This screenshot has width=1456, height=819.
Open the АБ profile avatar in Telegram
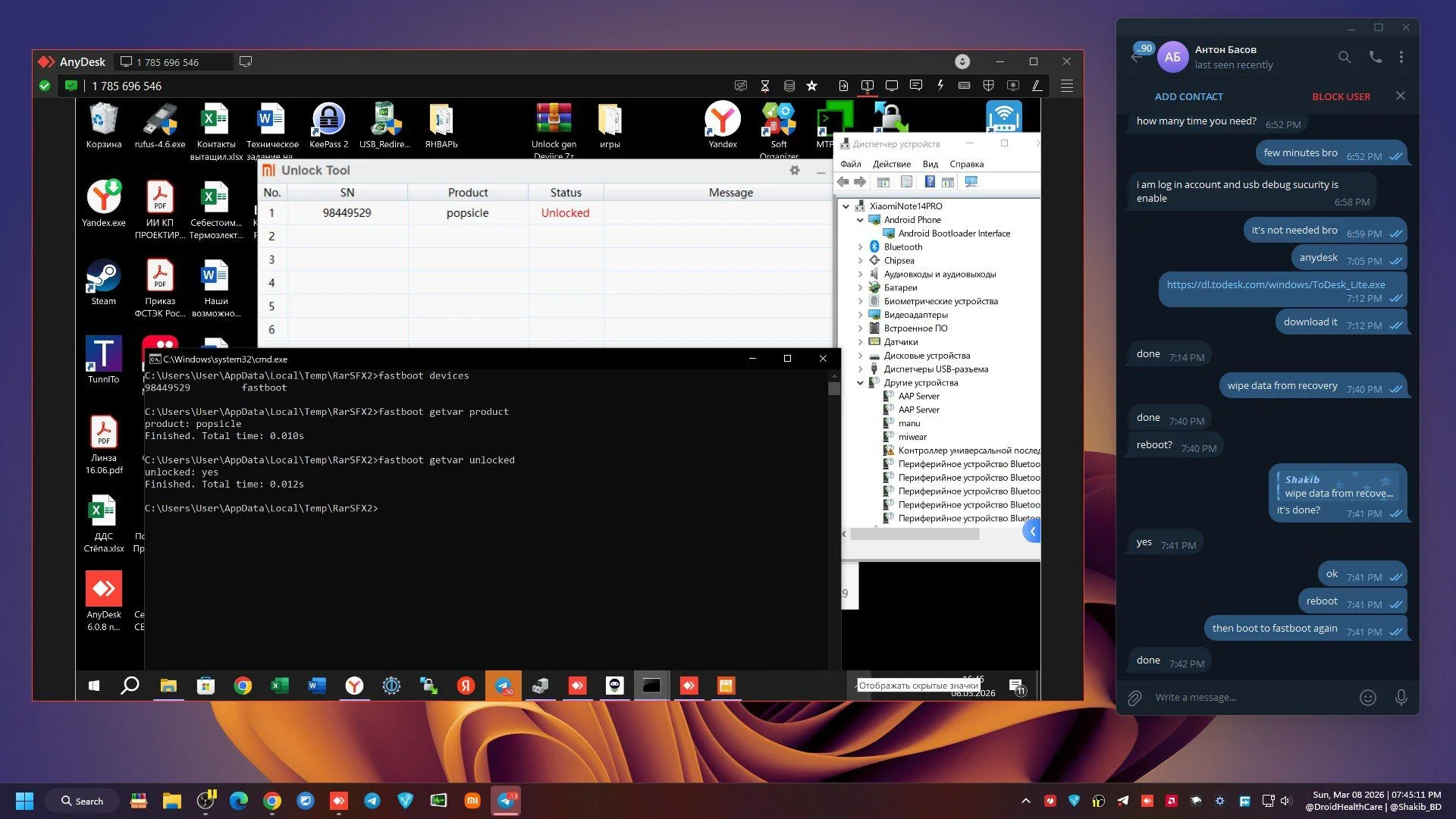click(1172, 57)
